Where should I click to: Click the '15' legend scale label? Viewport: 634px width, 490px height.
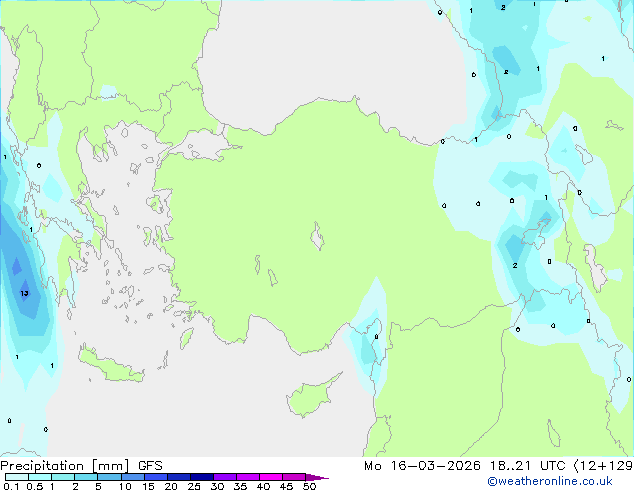click(148, 486)
